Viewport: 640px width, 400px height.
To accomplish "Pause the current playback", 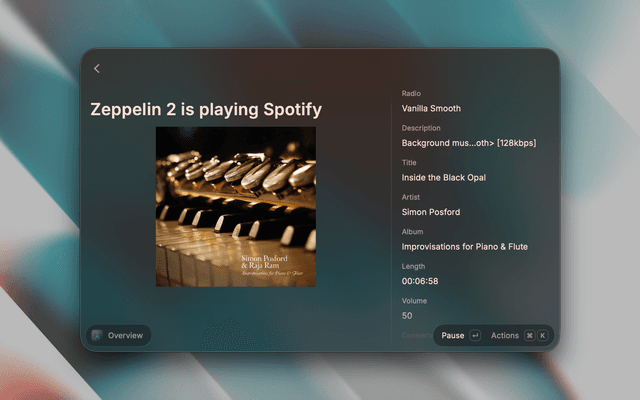I will (x=453, y=336).
